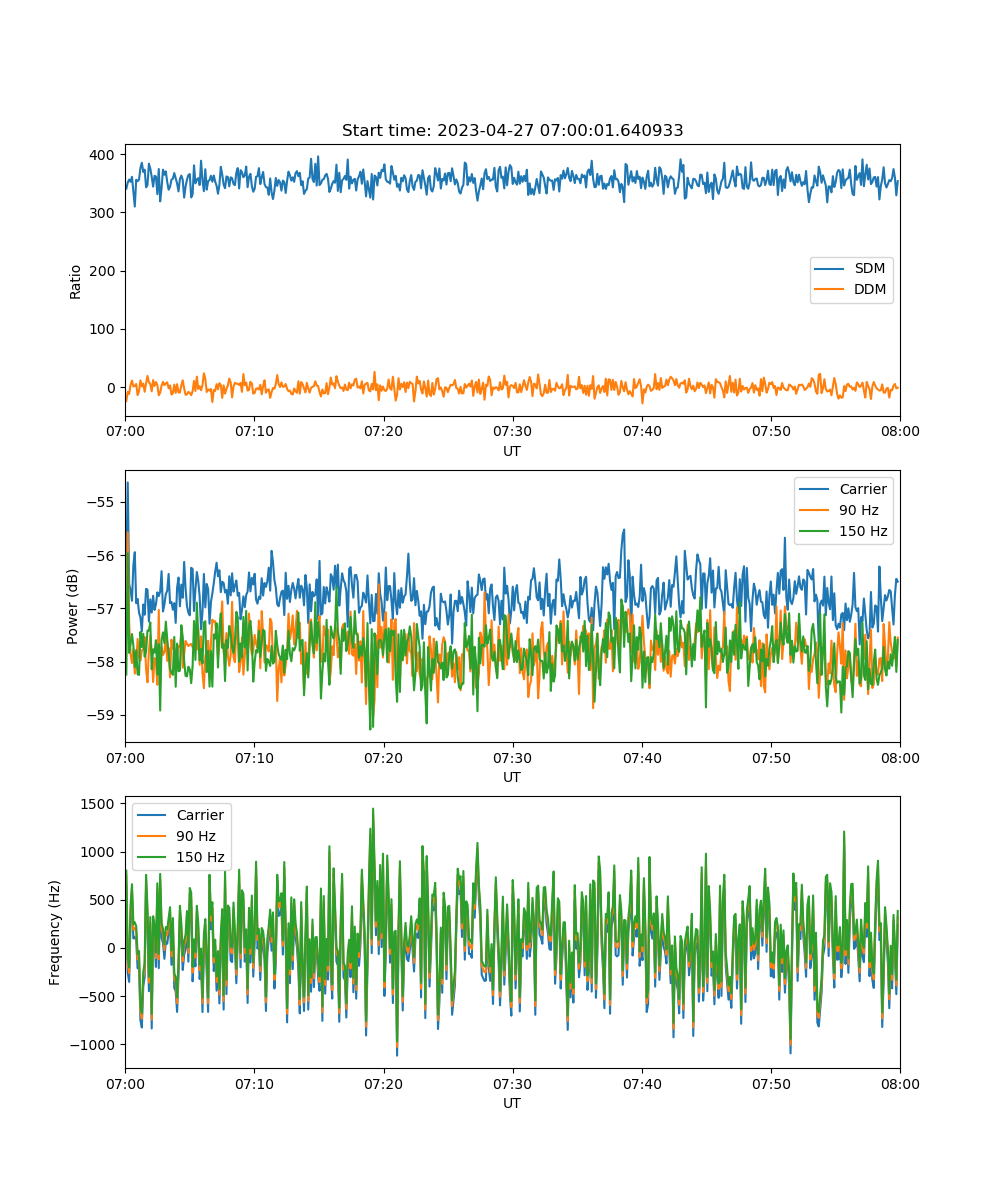Click the "Frequency (Hz)" y-axis label
1000x1200 pixels.
tap(55, 932)
